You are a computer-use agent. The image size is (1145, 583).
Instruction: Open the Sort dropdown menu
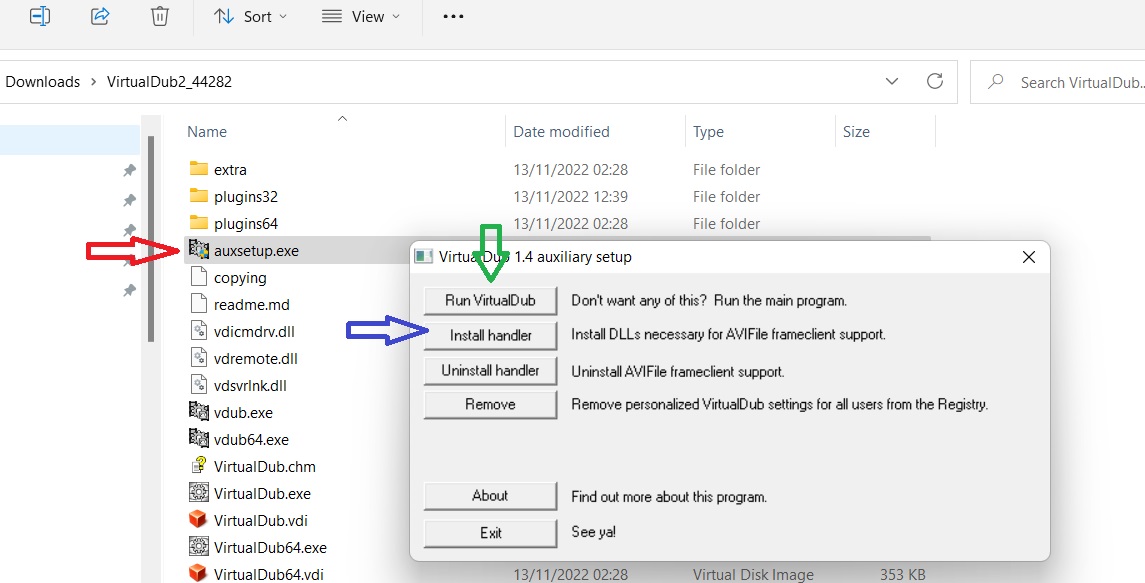pos(250,16)
